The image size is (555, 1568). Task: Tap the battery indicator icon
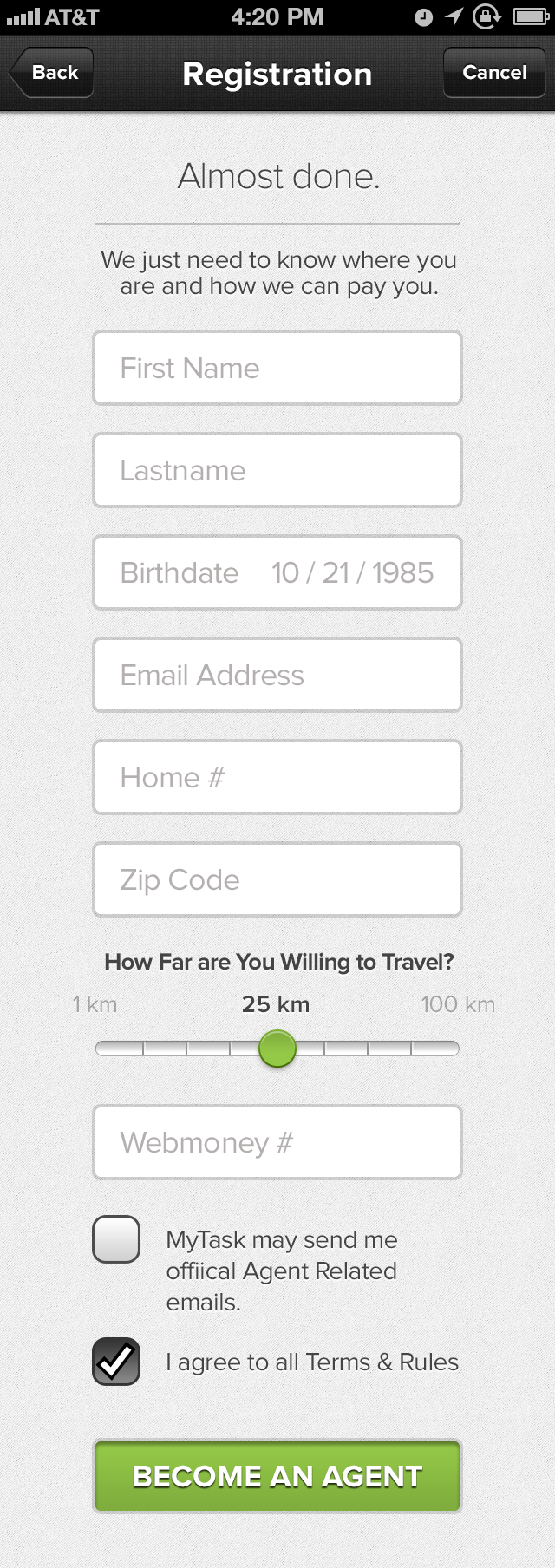click(530, 17)
